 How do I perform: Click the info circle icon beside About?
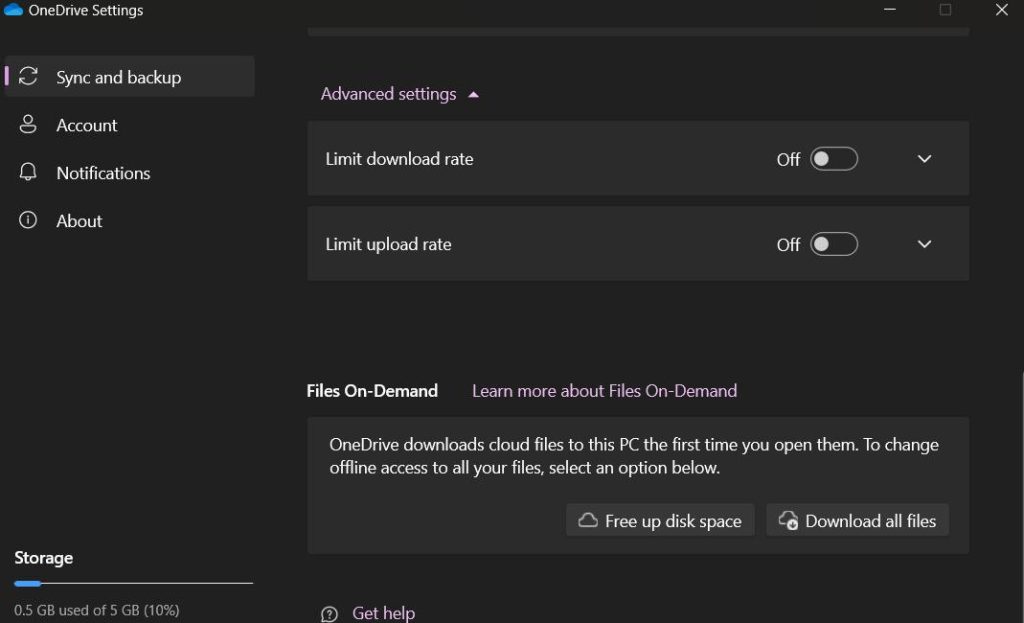click(28, 220)
